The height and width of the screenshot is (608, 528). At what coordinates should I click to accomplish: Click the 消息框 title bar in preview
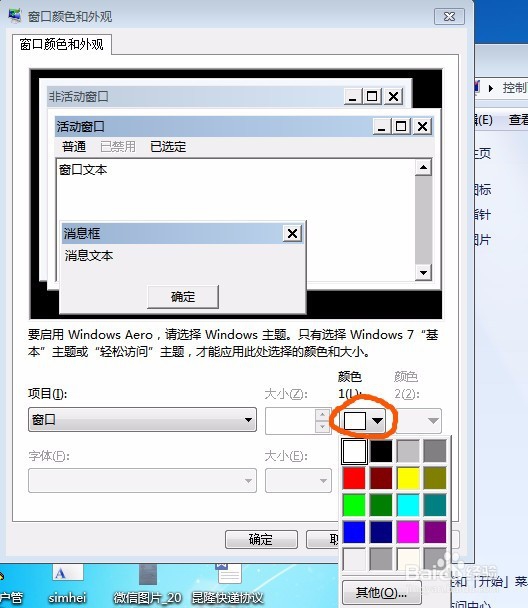182,233
